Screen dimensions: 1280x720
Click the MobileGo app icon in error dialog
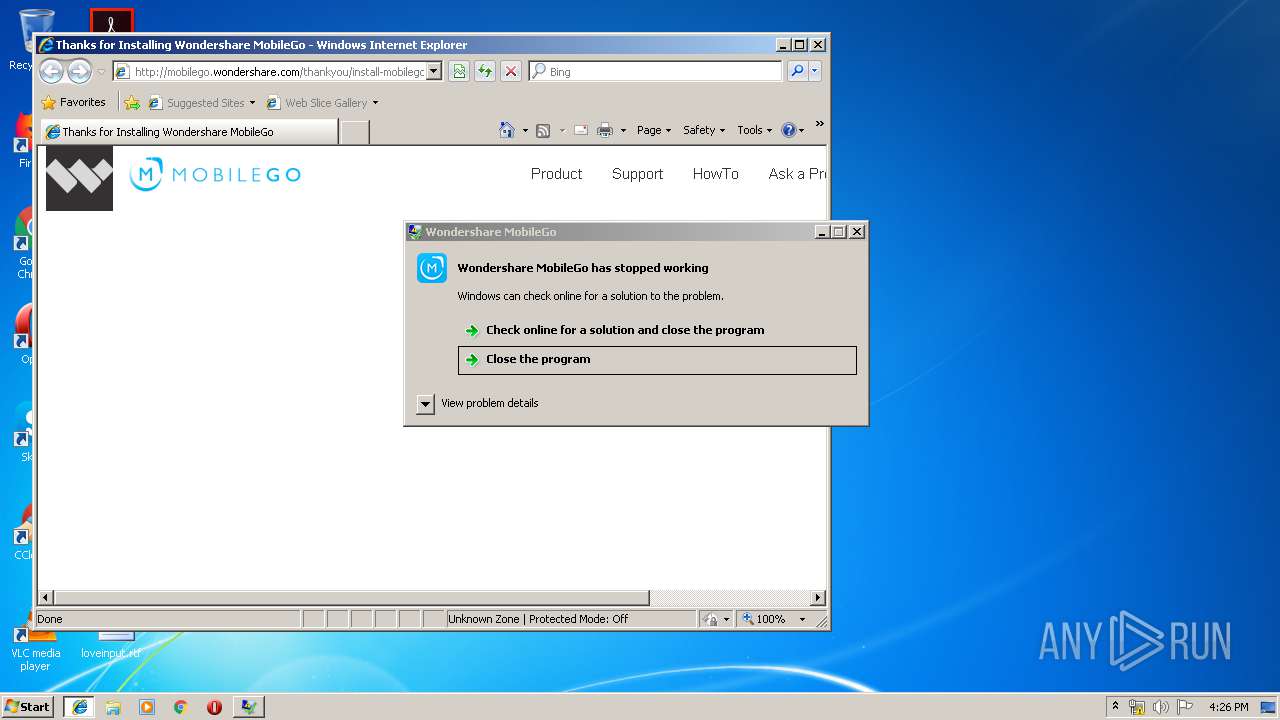(x=432, y=268)
